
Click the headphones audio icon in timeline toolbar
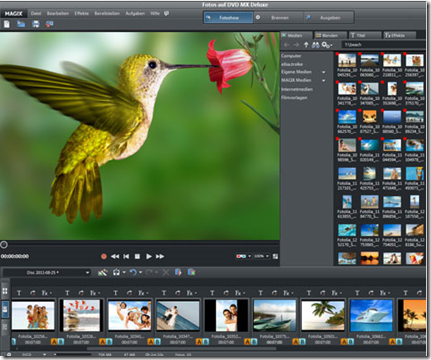pyautogui.click(x=116, y=272)
